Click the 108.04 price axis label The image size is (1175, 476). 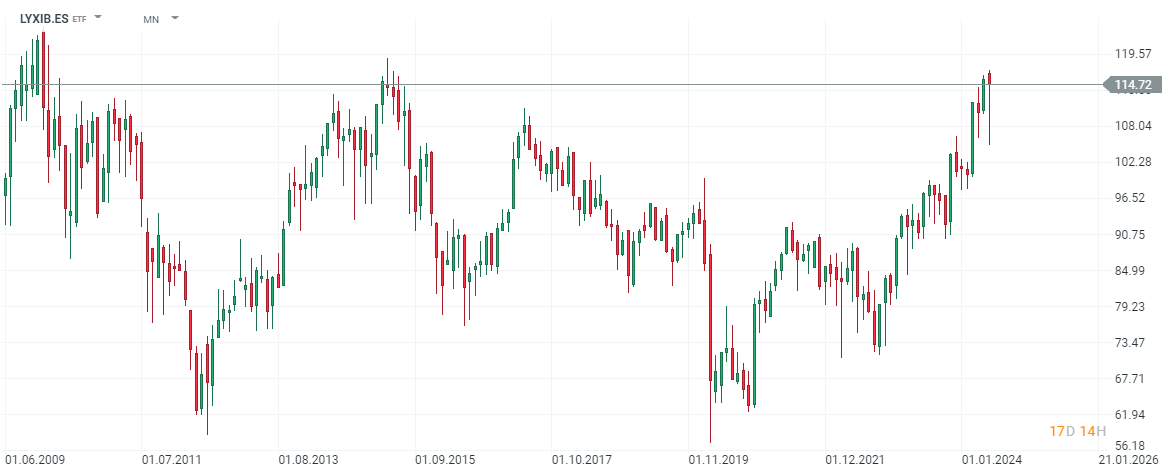click(1132, 126)
